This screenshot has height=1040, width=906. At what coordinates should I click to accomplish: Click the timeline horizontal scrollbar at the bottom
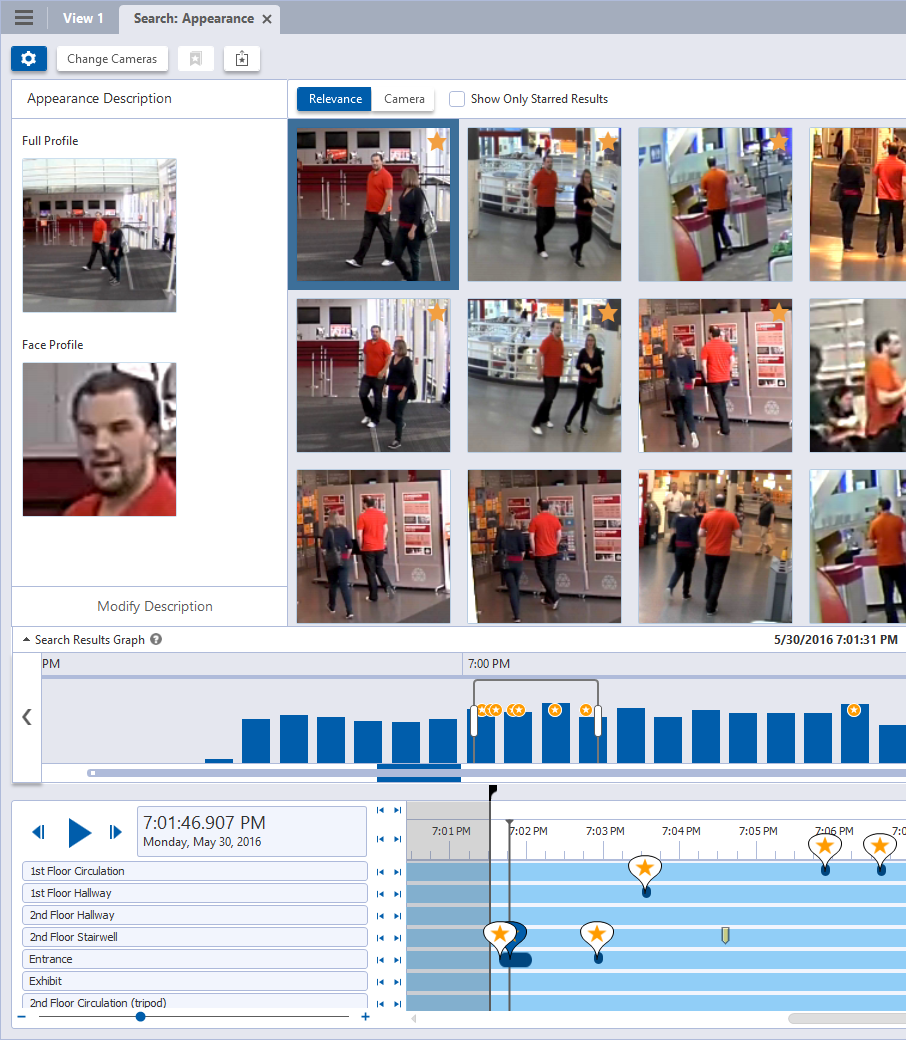click(847, 1018)
